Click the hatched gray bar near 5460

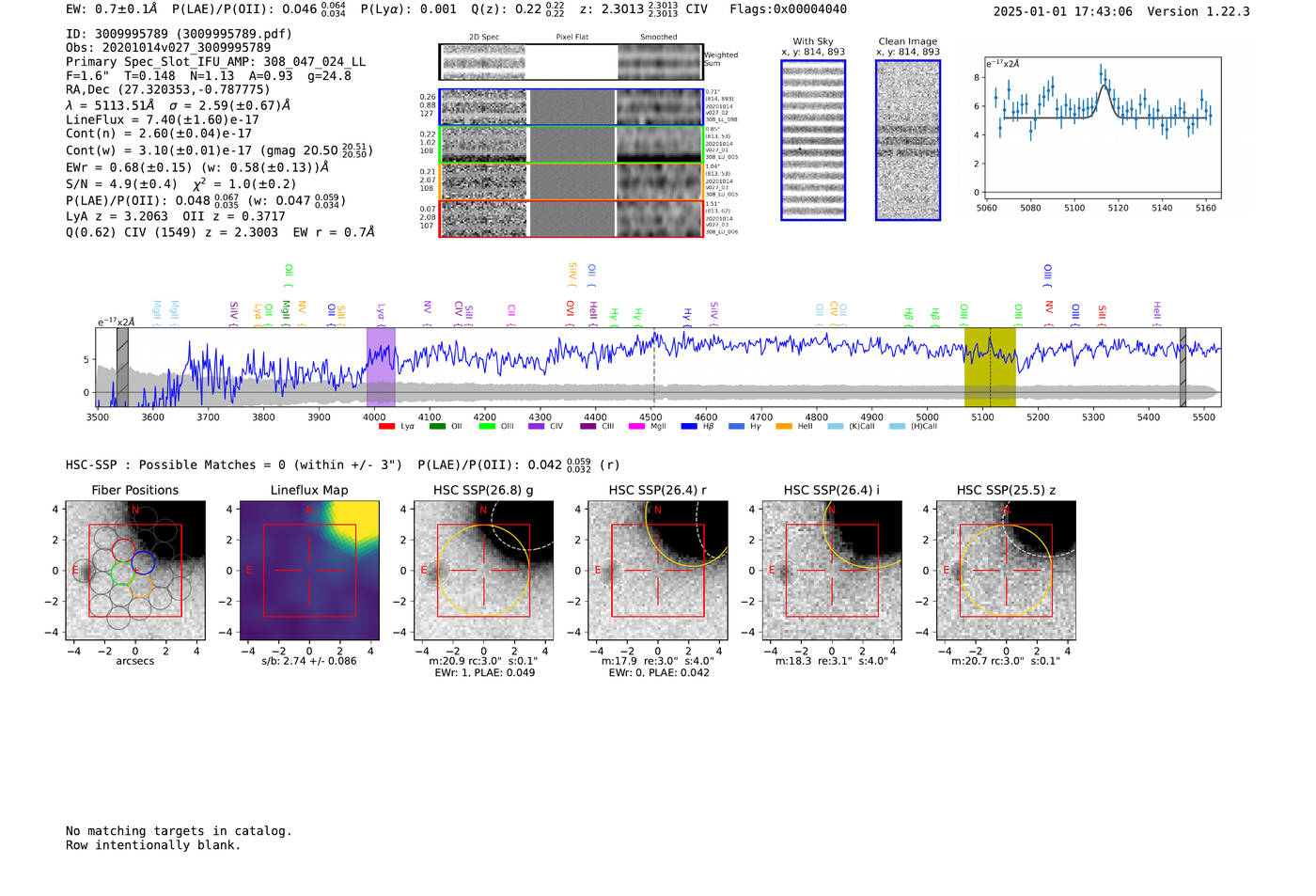[x=1183, y=367]
